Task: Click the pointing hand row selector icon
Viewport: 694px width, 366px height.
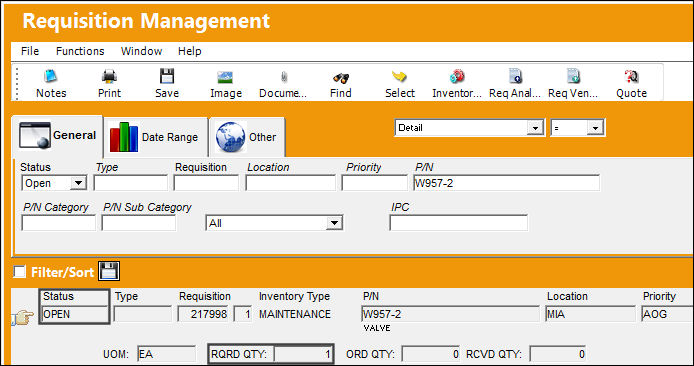Action: [x=23, y=318]
